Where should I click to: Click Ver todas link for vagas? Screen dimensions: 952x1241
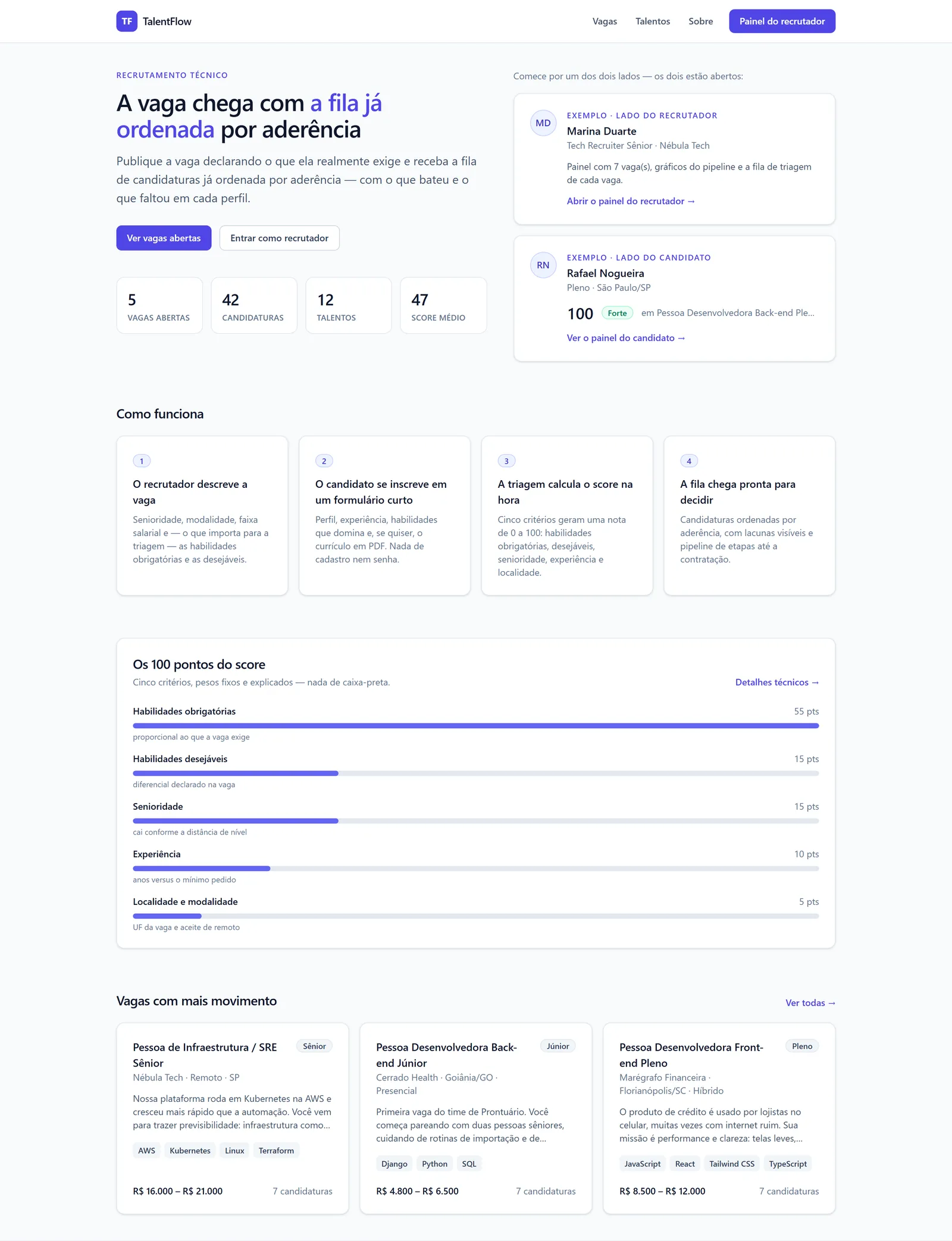tap(810, 1003)
